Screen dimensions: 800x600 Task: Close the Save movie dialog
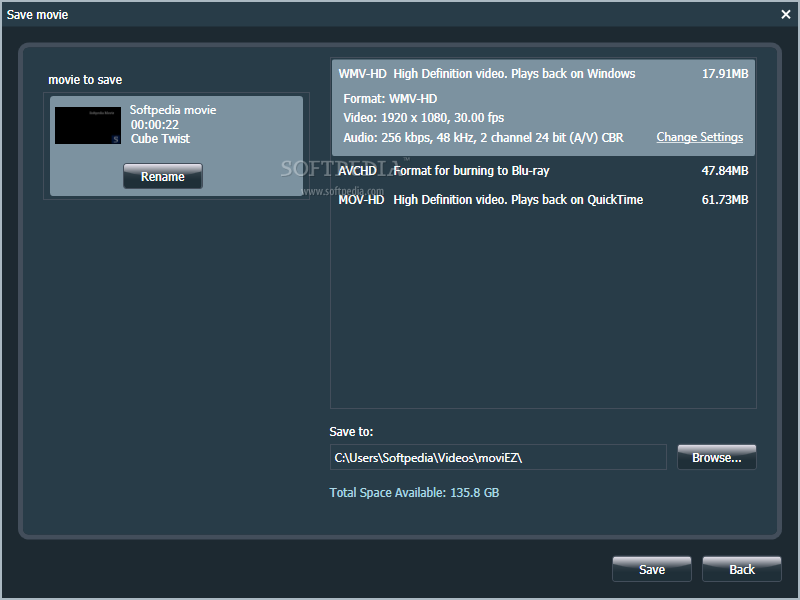click(786, 14)
